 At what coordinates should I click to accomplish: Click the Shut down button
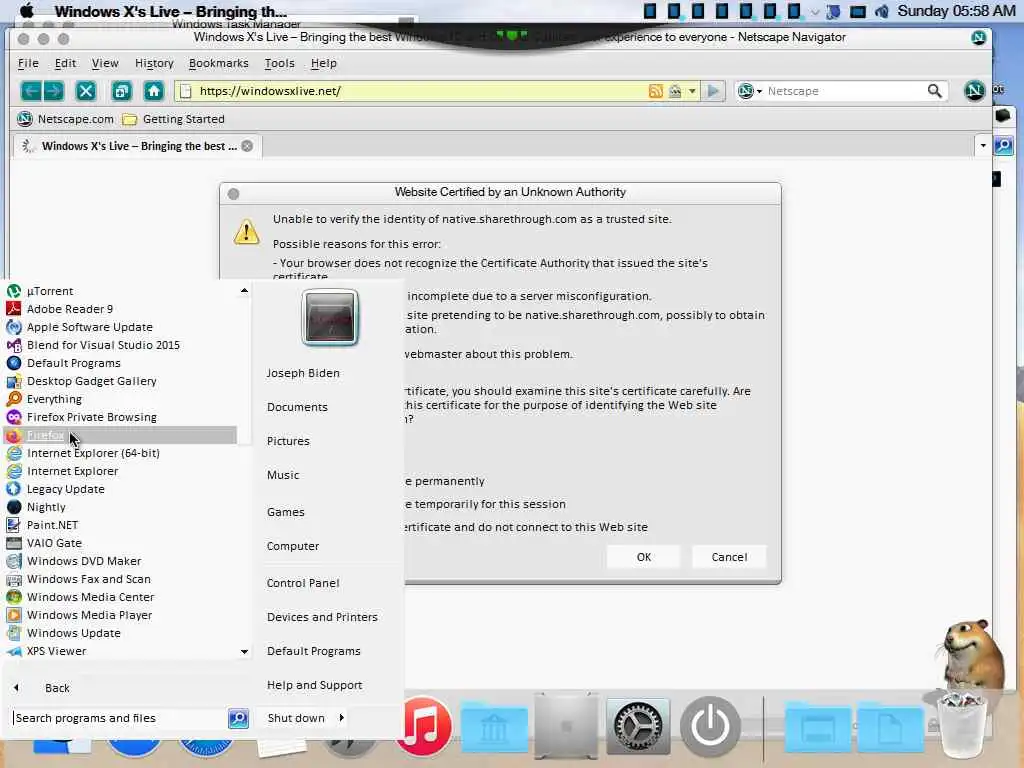tap(295, 718)
